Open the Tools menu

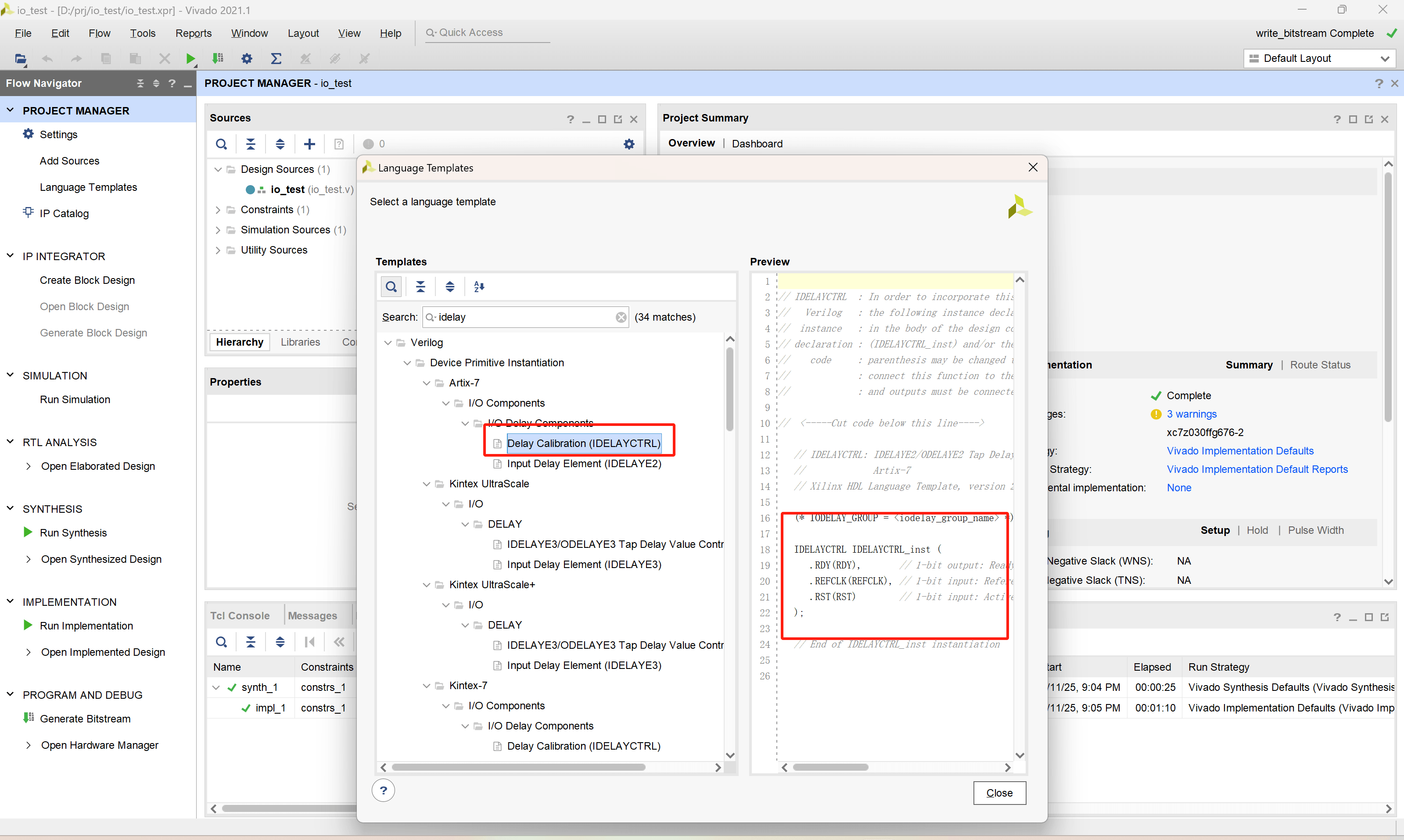(x=142, y=33)
